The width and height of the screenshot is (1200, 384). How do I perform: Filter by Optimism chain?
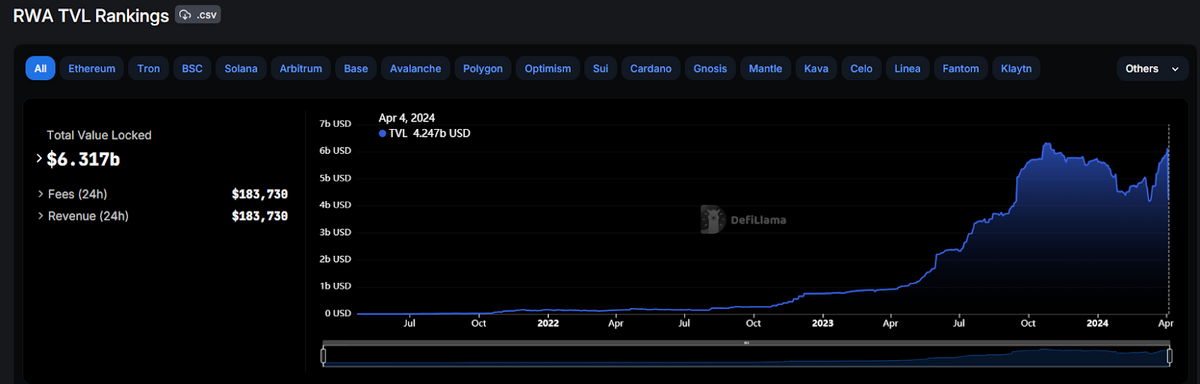click(x=548, y=69)
